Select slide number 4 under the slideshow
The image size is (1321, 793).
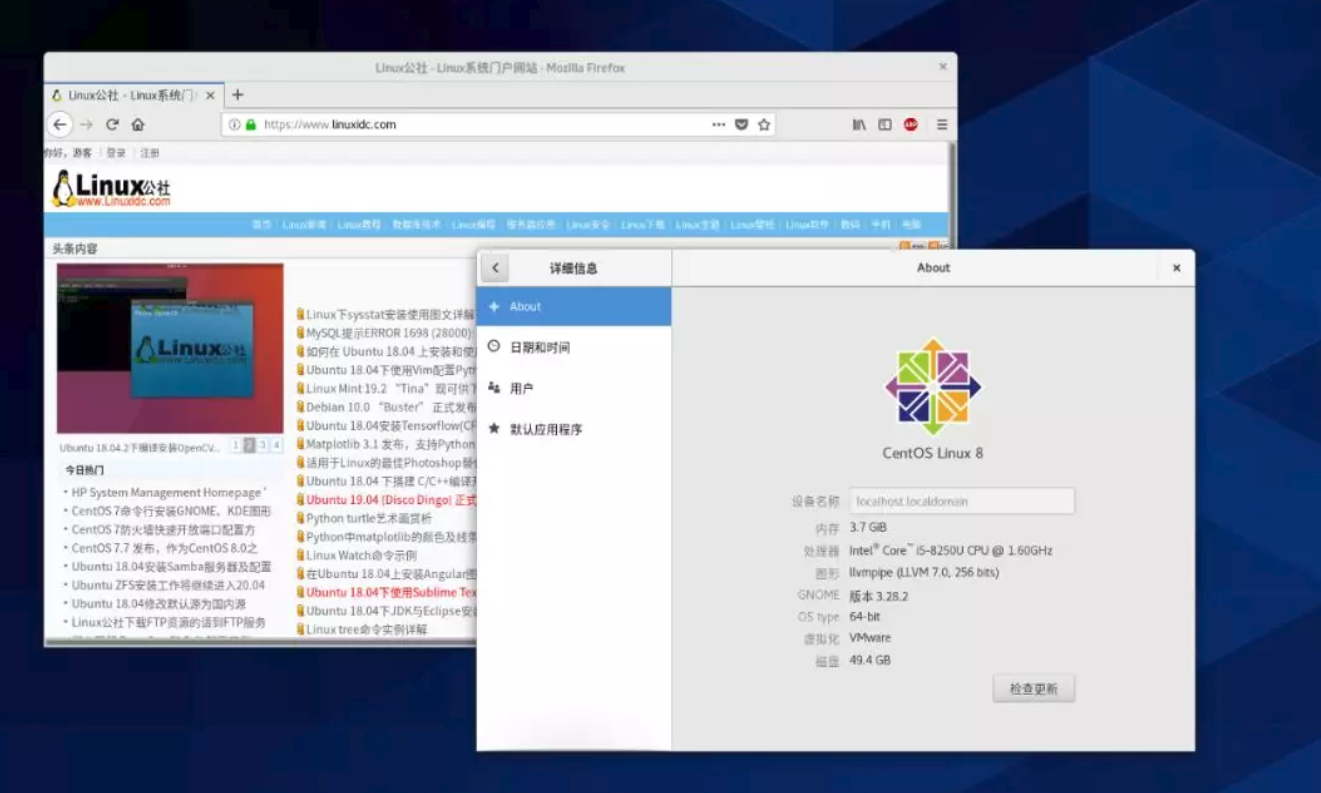pos(277,446)
